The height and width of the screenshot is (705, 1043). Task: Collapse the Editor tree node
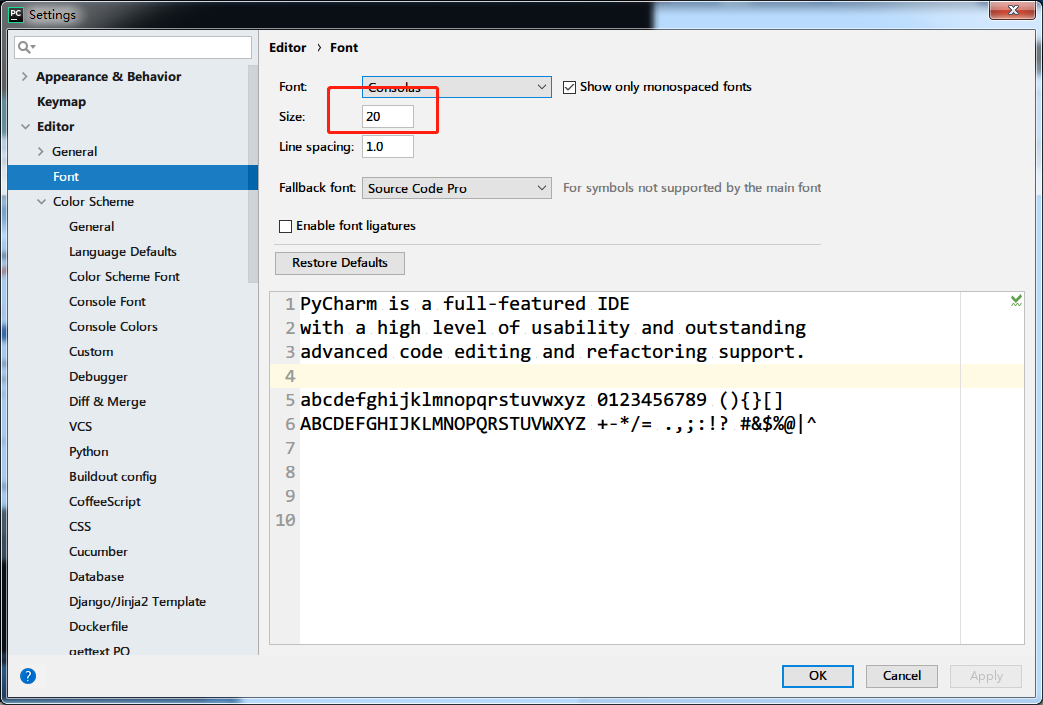pos(25,126)
